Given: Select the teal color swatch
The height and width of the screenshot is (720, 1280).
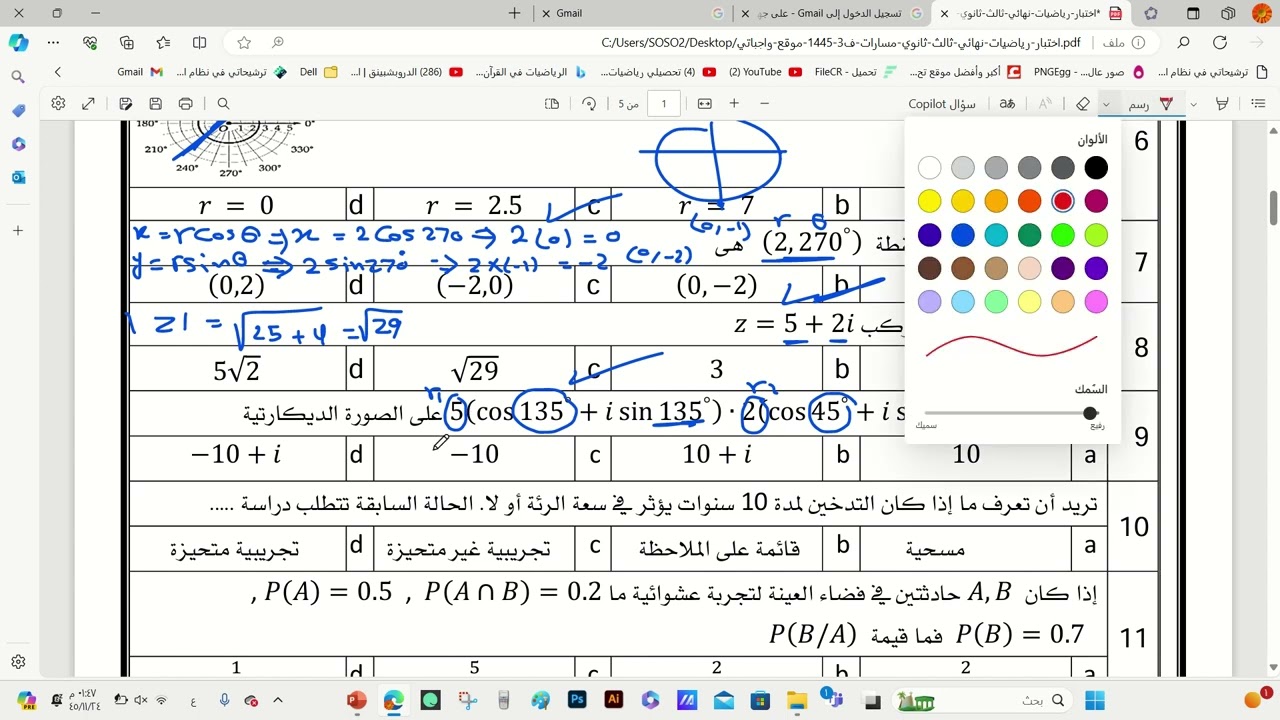Looking at the screenshot, I should pos(996,235).
